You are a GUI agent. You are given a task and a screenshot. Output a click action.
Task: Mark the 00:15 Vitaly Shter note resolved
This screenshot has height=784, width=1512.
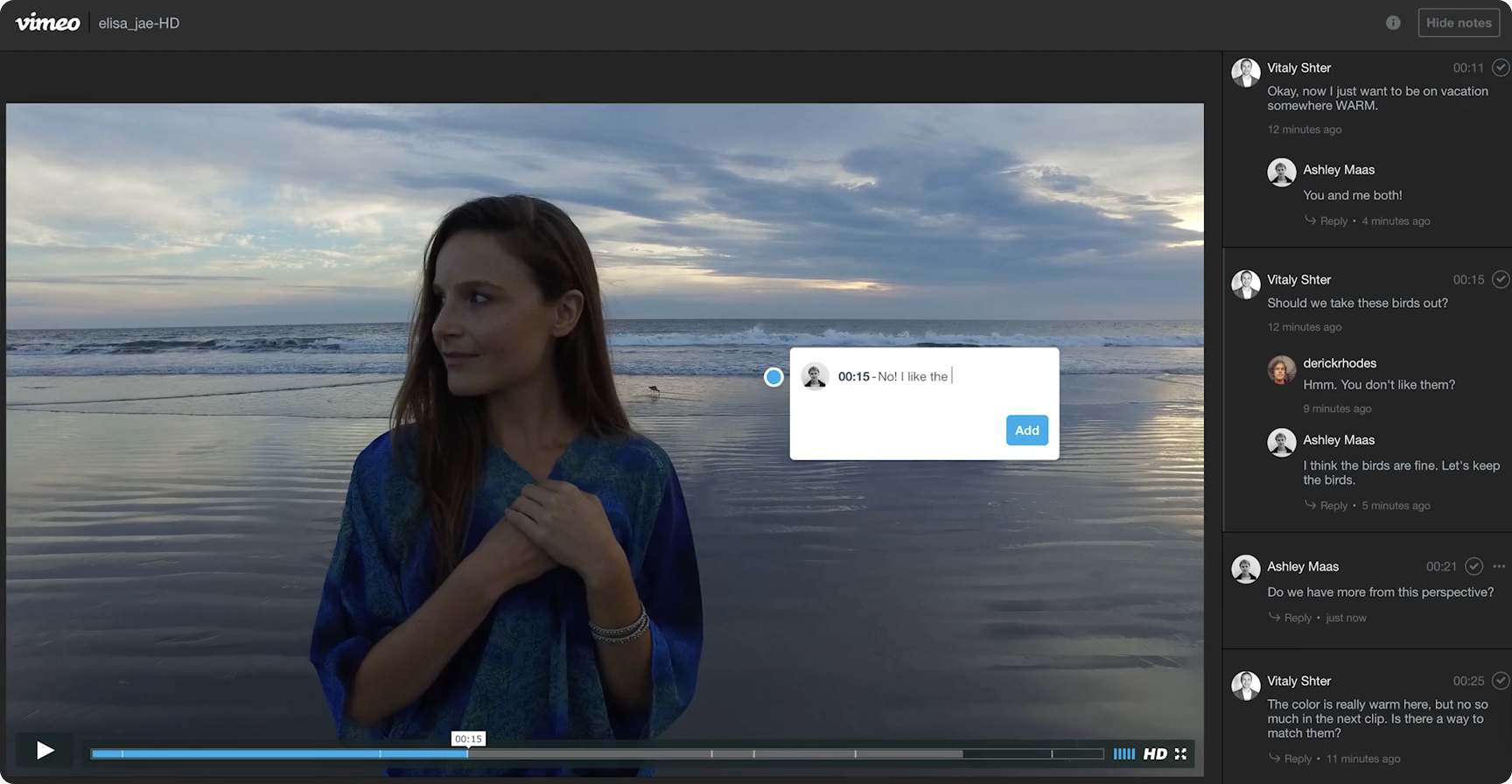pos(1500,279)
